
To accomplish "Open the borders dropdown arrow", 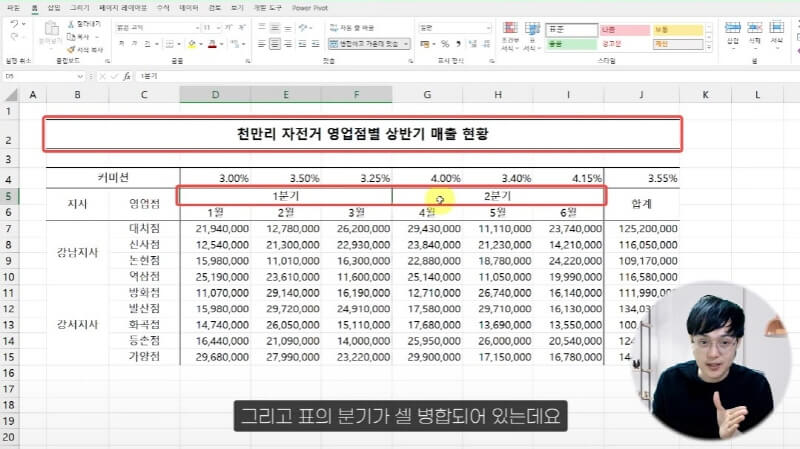I will pos(179,44).
